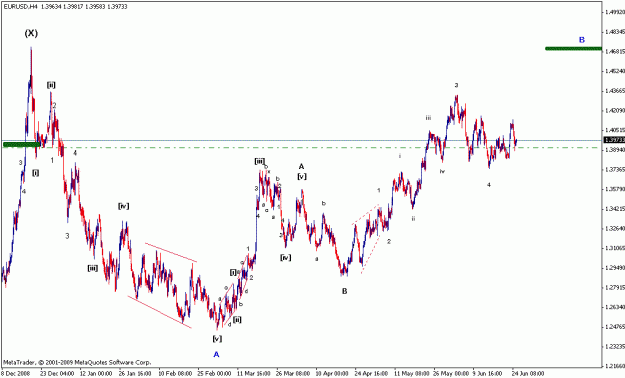Click the lowercase ii wave label under the May dip
Viewport: 625px width, 378px height.
click(x=413, y=219)
